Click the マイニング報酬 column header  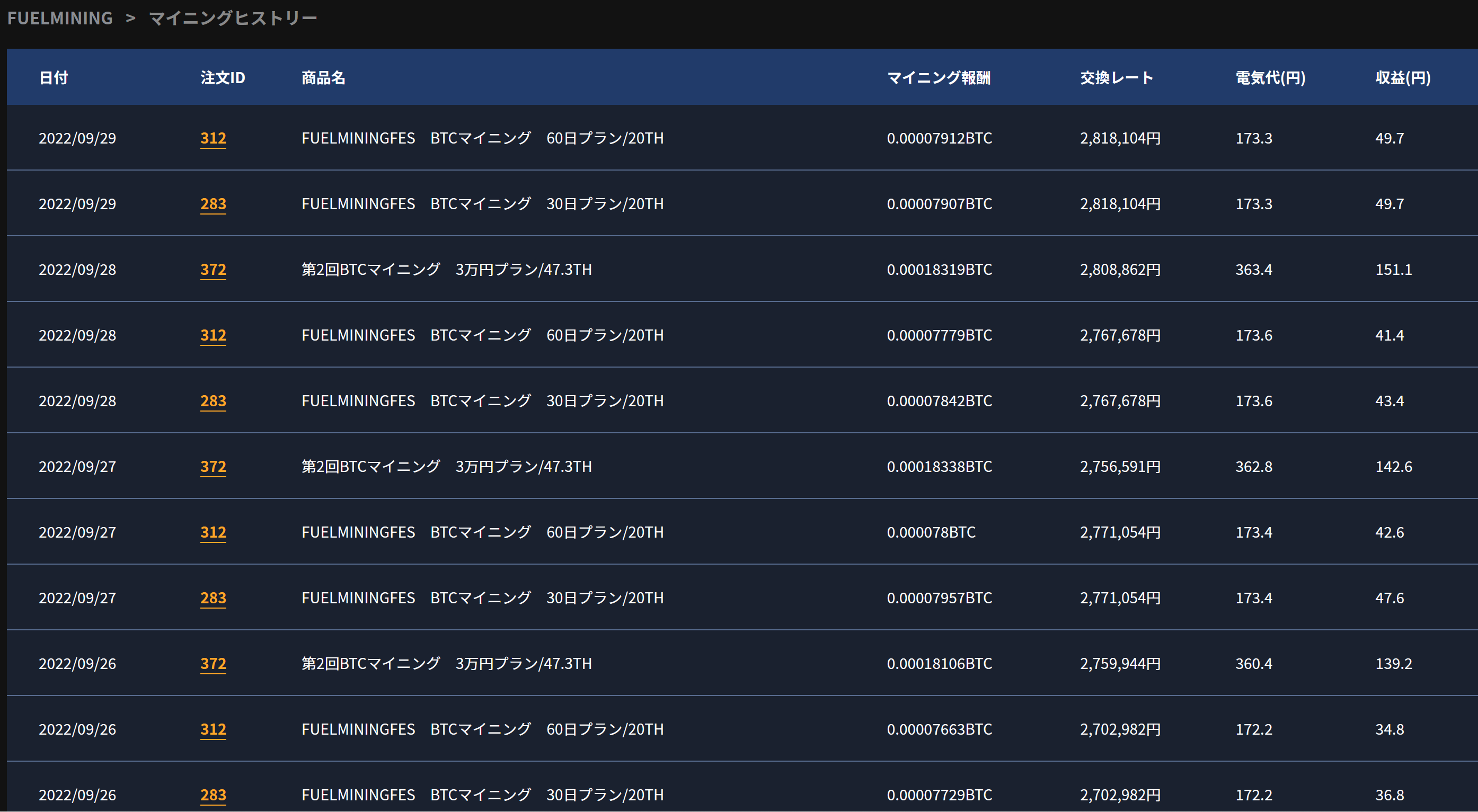point(939,77)
